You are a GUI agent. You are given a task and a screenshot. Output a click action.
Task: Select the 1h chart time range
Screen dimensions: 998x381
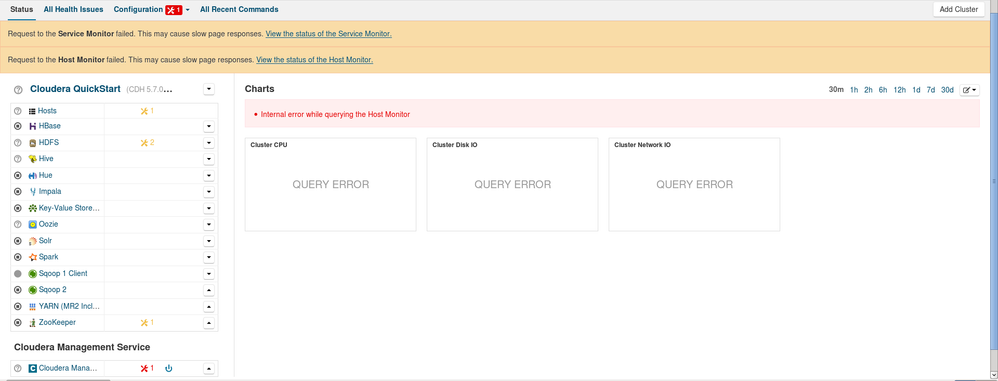pyautogui.click(x=854, y=90)
